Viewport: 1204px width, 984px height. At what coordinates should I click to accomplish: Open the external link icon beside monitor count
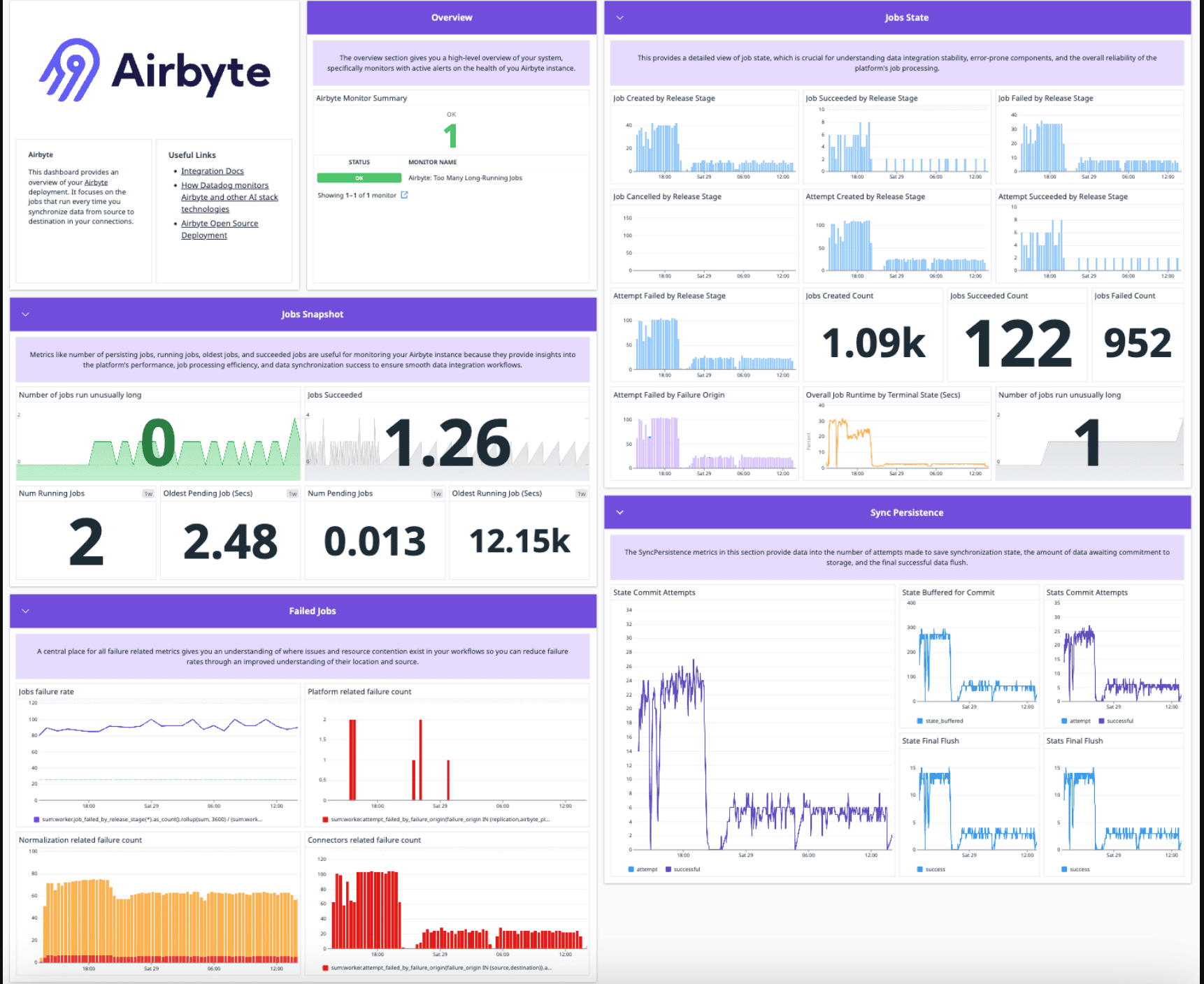[x=404, y=195]
